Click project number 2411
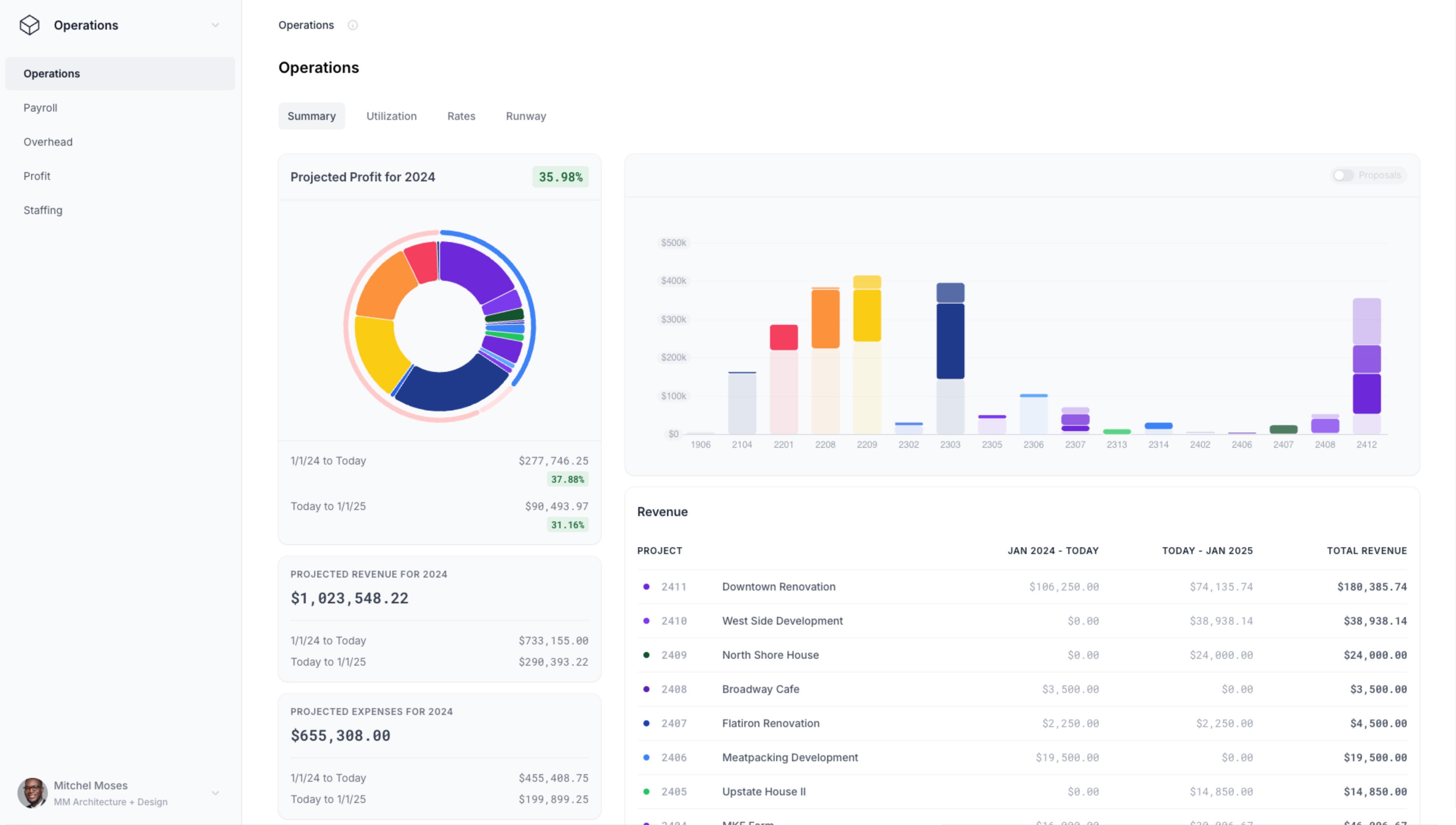This screenshot has height=825, width=1456. click(673, 587)
